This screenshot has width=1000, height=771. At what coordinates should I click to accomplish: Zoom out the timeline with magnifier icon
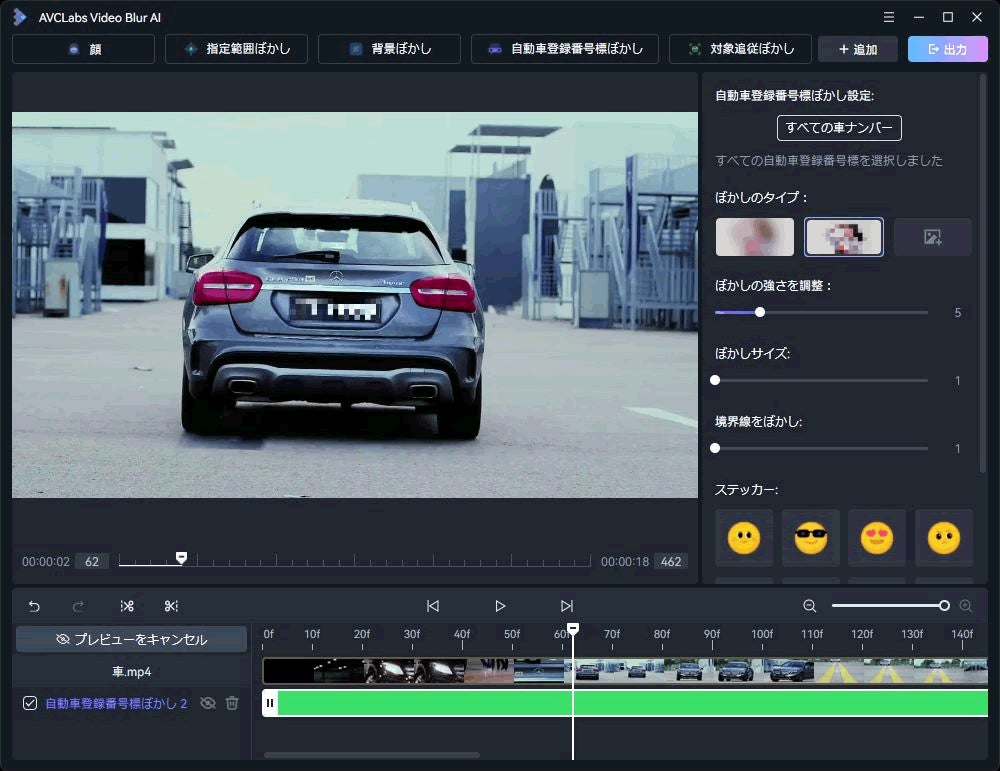810,606
